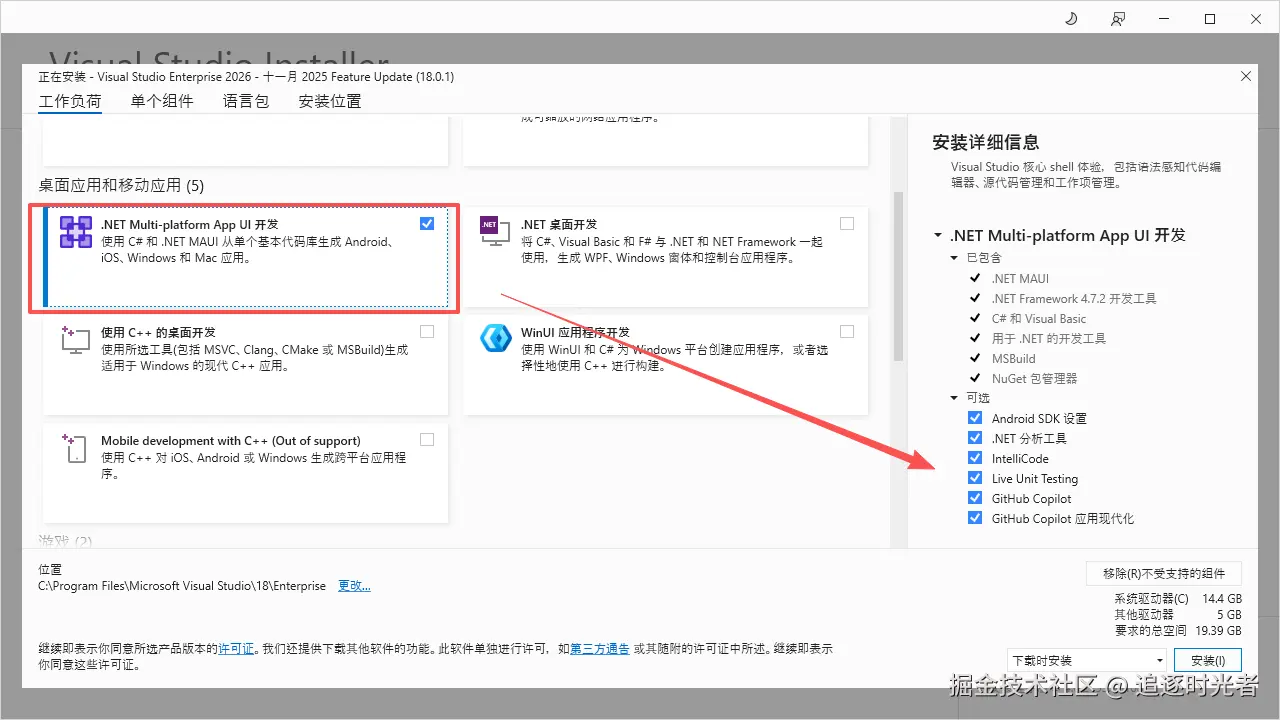1280x720 pixels.
Task: Uncheck GitHub Copilot optional component
Action: [975, 498]
